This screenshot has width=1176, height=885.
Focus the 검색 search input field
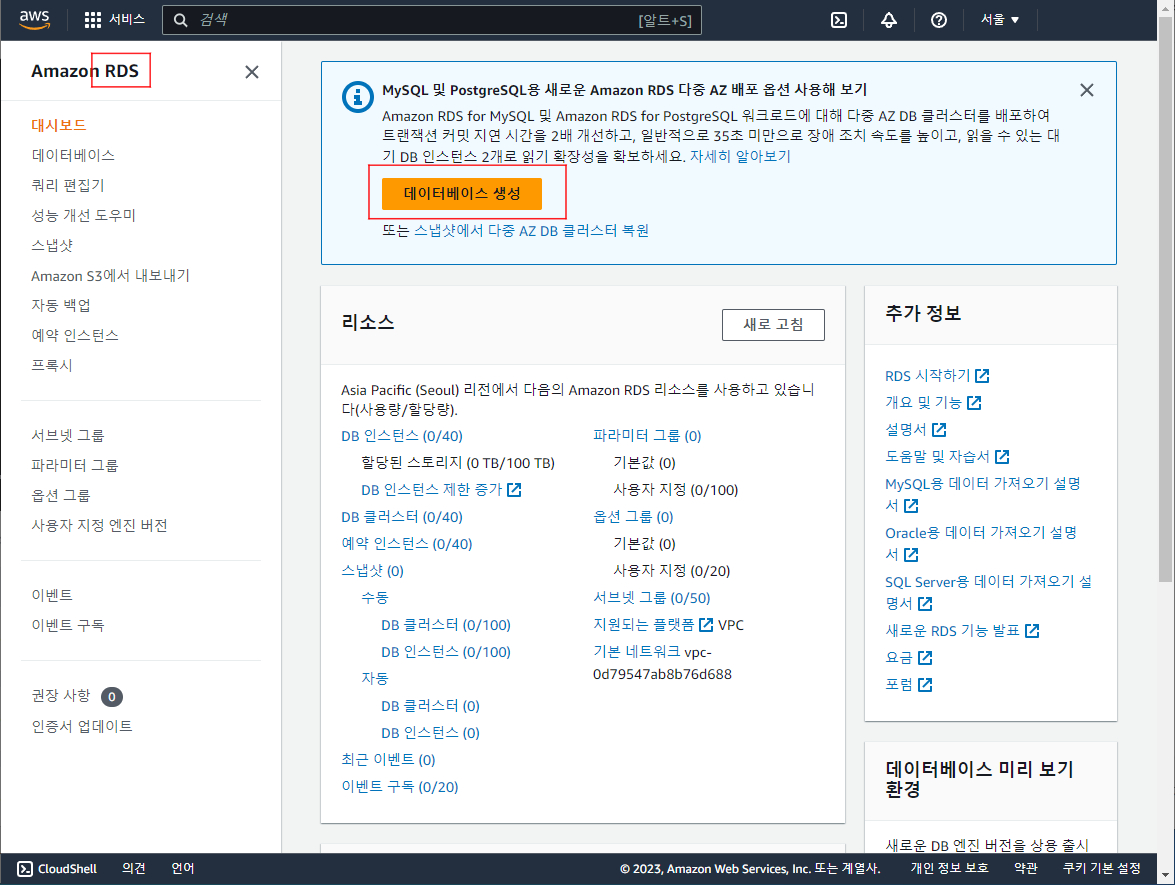tap(432, 20)
